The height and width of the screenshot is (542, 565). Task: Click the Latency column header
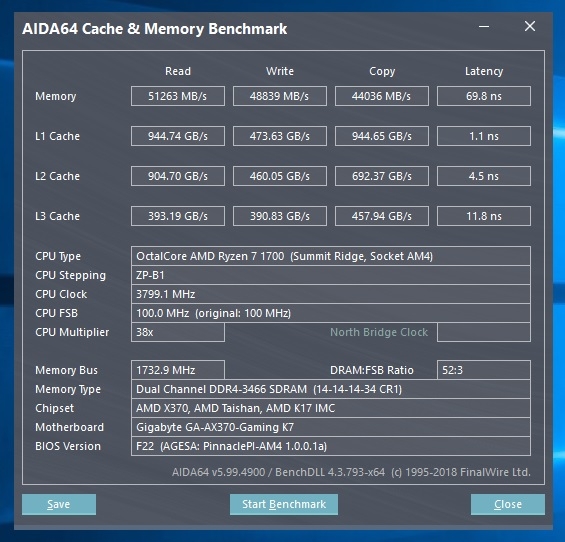[484, 71]
